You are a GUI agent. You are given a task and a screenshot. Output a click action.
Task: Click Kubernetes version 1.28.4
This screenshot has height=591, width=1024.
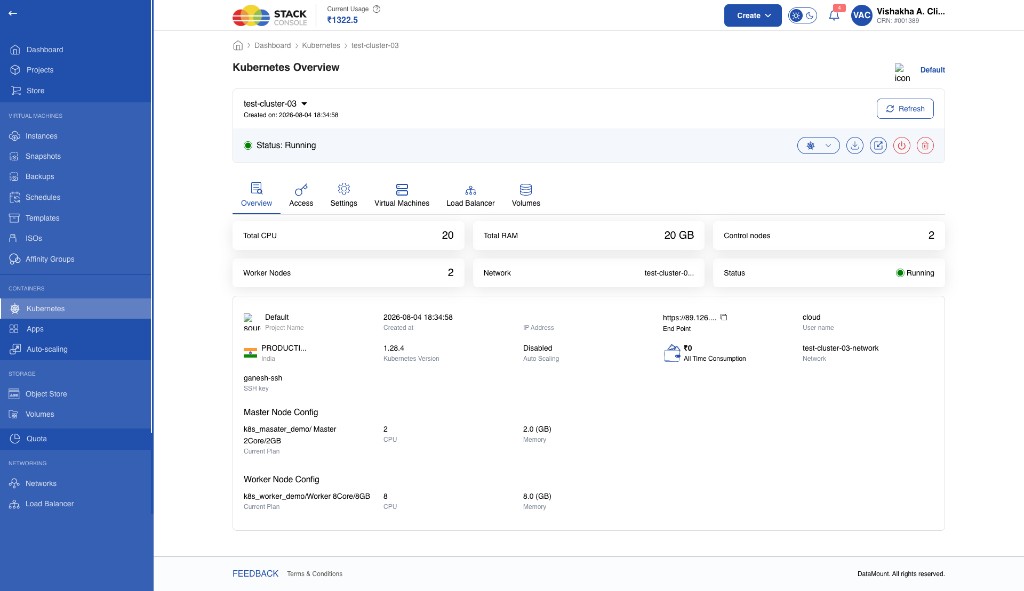click(x=394, y=348)
